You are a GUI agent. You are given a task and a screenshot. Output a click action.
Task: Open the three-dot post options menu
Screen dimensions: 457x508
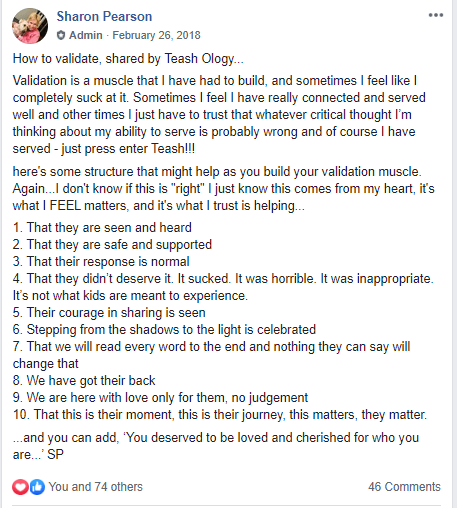436,15
